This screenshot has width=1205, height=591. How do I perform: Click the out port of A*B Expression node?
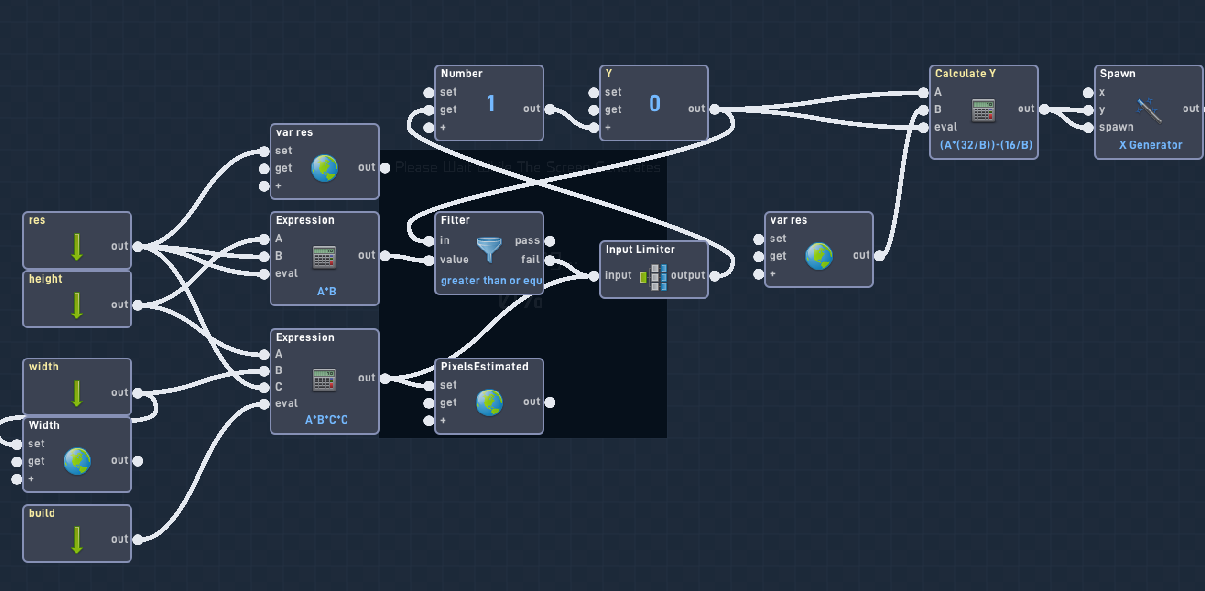(384, 255)
